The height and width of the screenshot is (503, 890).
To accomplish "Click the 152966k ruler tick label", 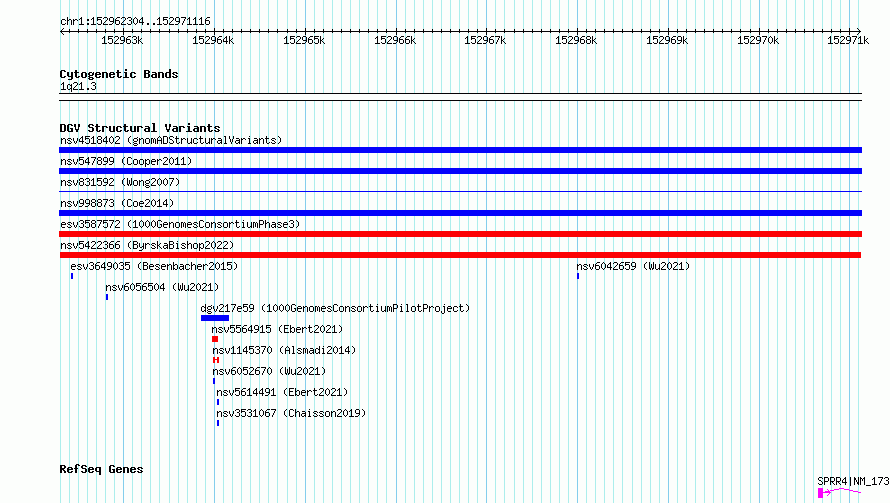I will coord(395,40).
